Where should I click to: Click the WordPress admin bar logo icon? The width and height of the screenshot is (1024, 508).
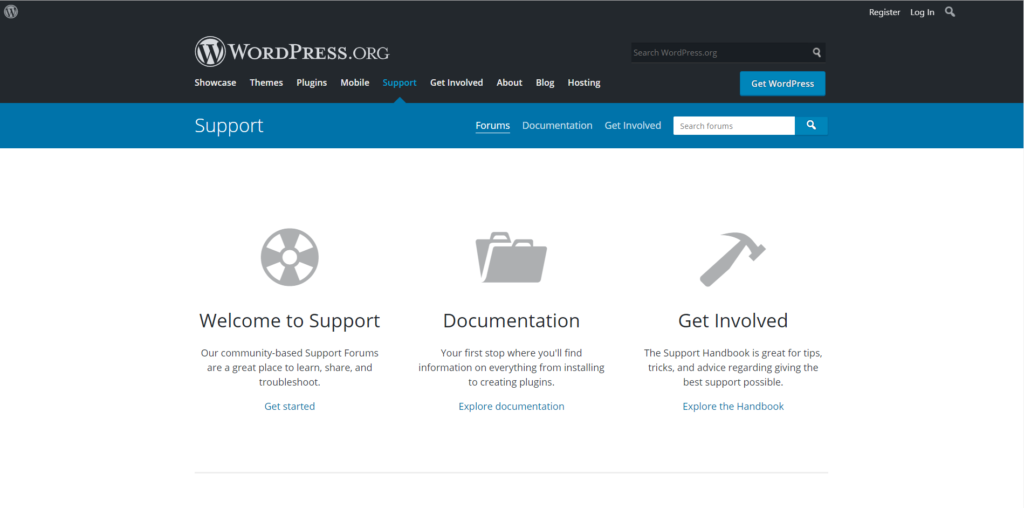coord(11,12)
